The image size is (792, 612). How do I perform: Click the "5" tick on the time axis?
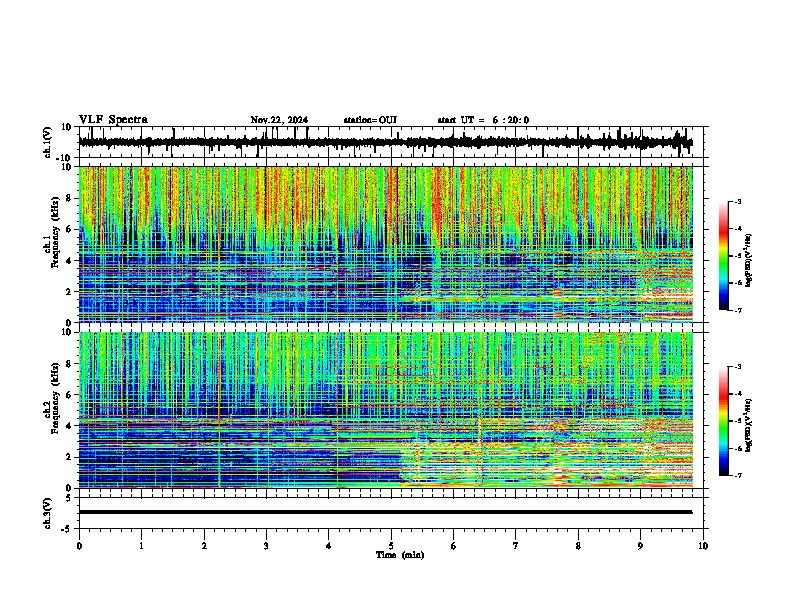pyautogui.click(x=391, y=546)
